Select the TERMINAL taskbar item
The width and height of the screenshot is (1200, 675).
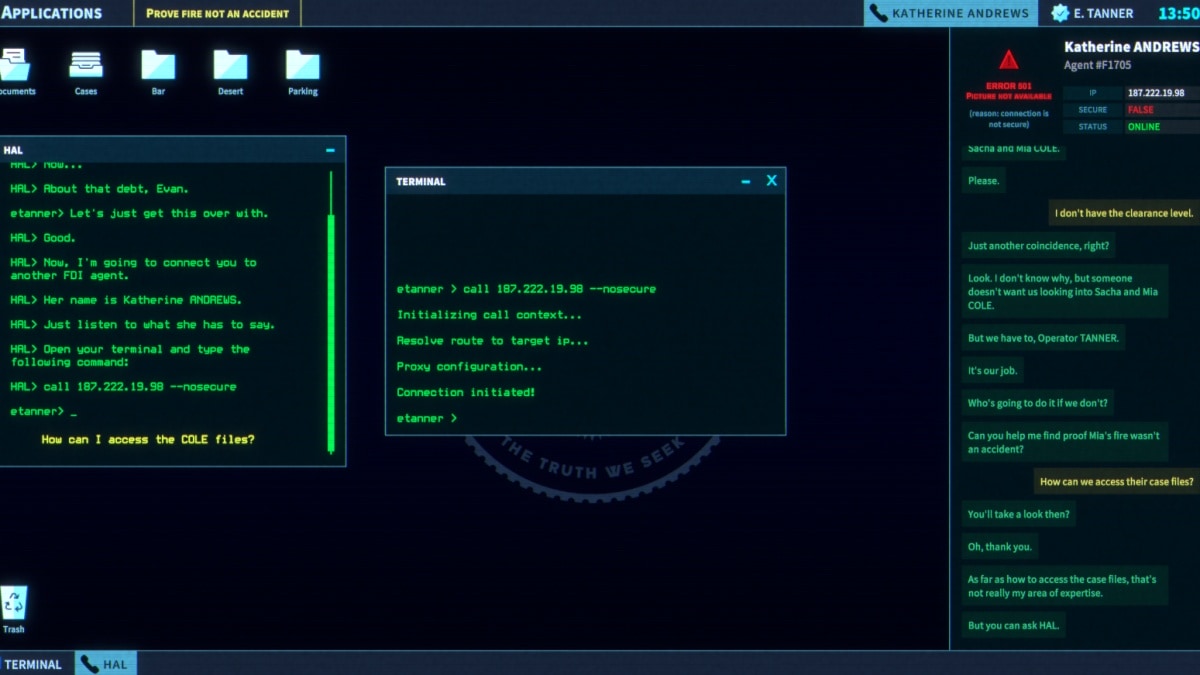click(x=33, y=664)
